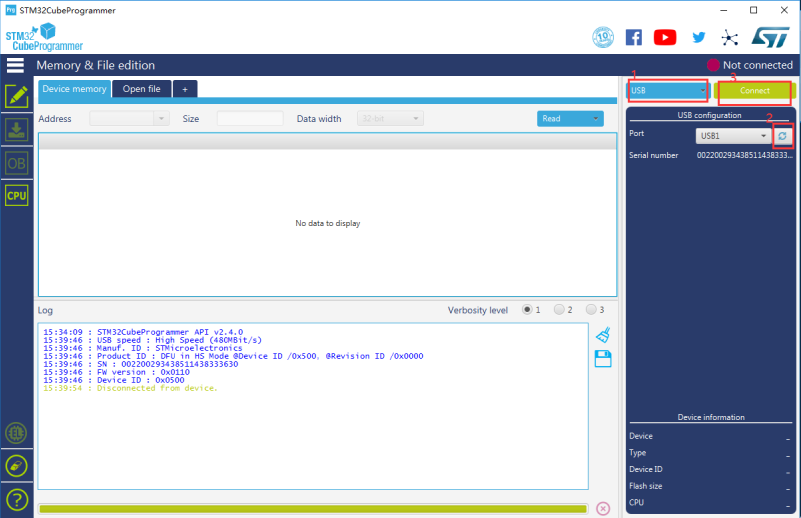Viewport: 801px width, 518px height.
Task: Click the 'Product ID : DFU in HS Mode' log line
Action: click(x=233, y=356)
